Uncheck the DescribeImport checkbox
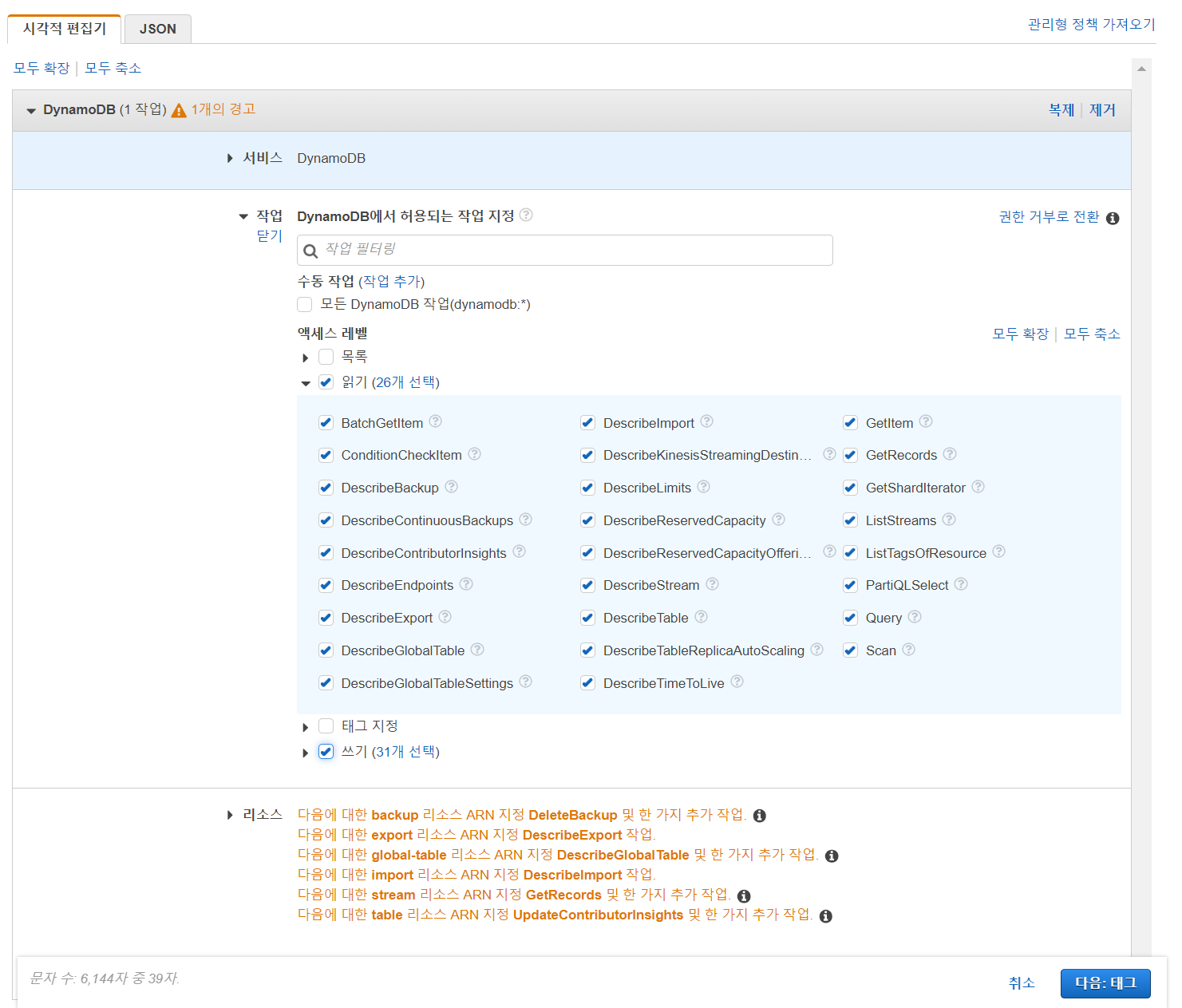1182x1008 pixels. coord(587,423)
